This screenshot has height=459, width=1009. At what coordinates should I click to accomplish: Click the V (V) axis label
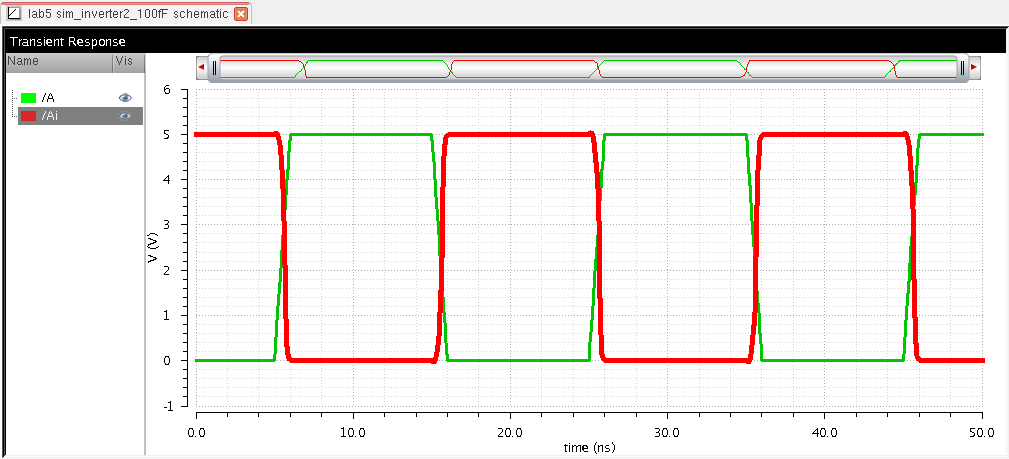pyautogui.click(x=155, y=247)
